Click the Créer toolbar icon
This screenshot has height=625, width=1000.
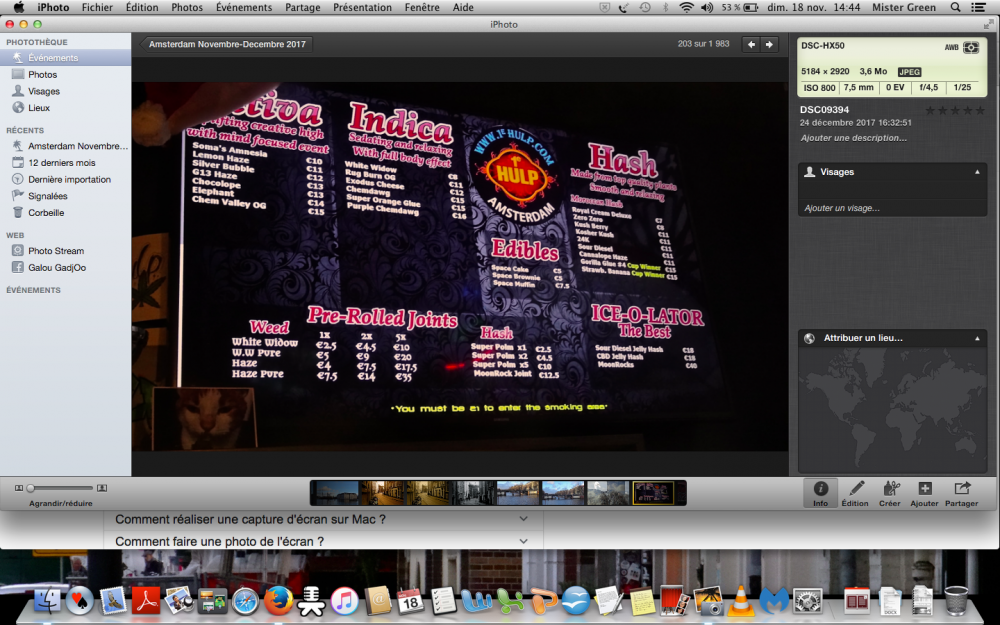click(890, 493)
